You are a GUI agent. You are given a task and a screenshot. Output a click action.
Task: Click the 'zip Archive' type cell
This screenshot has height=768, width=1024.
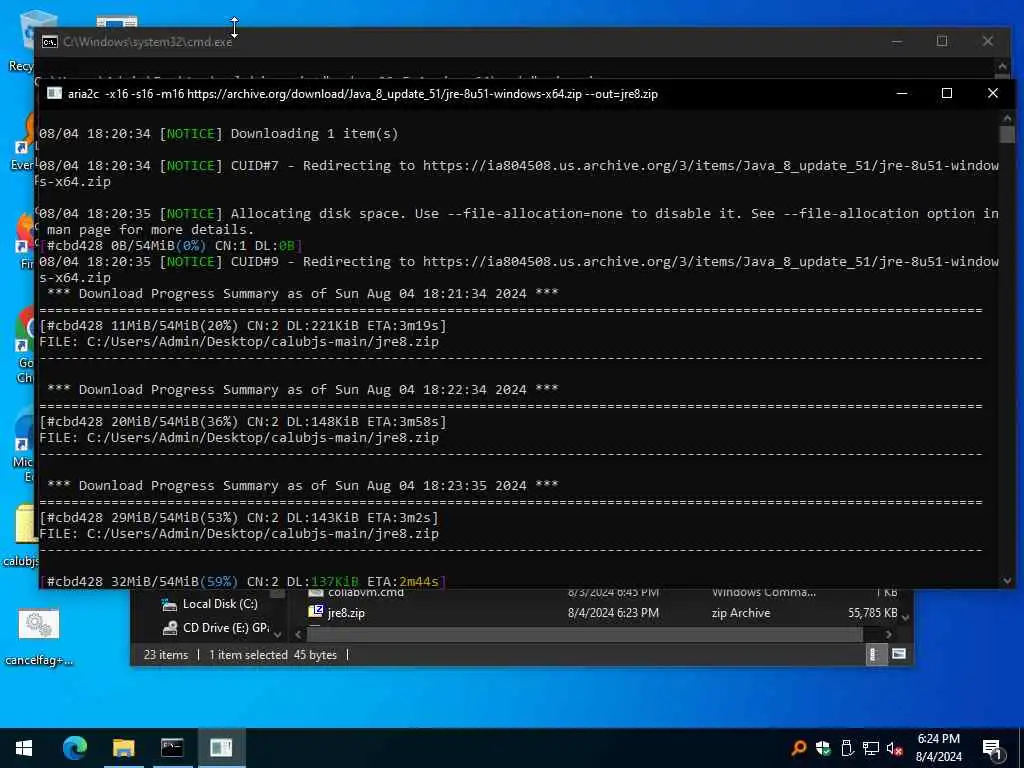point(741,613)
